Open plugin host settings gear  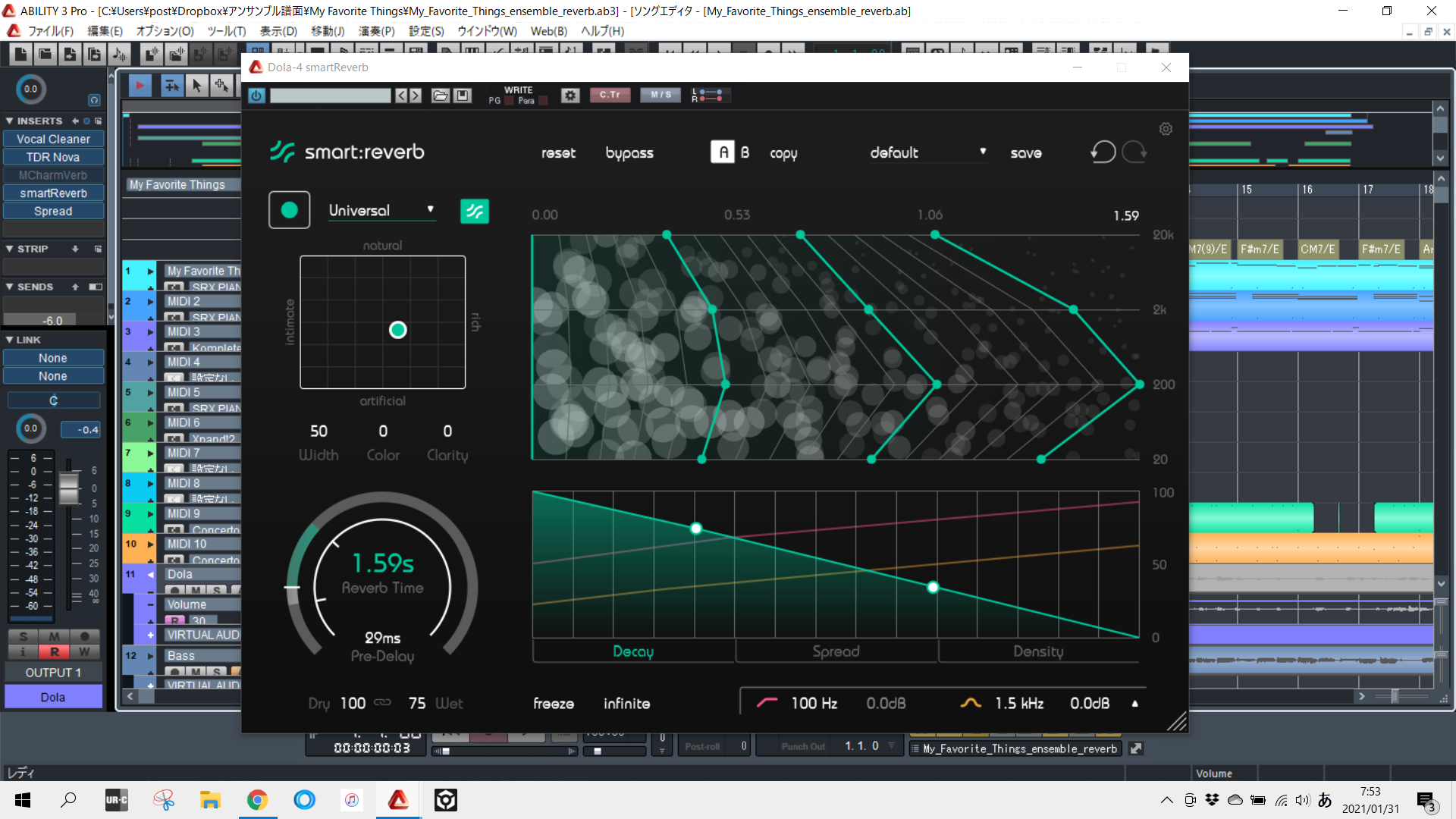570,96
